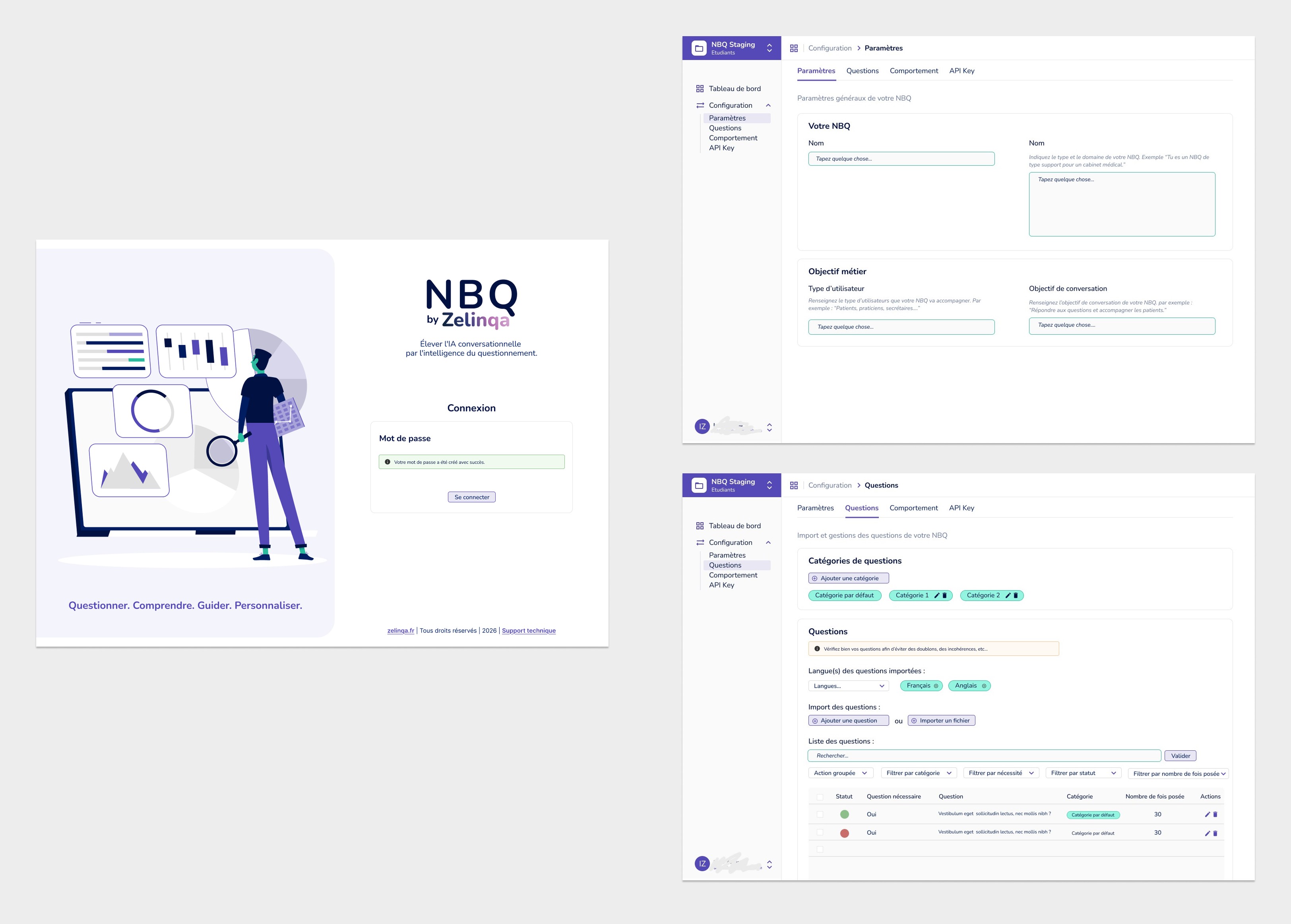Select Questions tab in the Paramètres screen
Image resolution: width=1291 pixels, height=924 pixels.
[862, 71]
